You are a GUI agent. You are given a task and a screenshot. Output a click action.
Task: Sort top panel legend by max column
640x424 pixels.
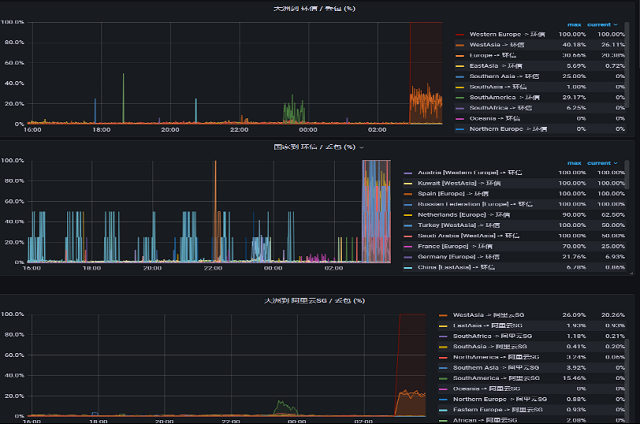574,24
